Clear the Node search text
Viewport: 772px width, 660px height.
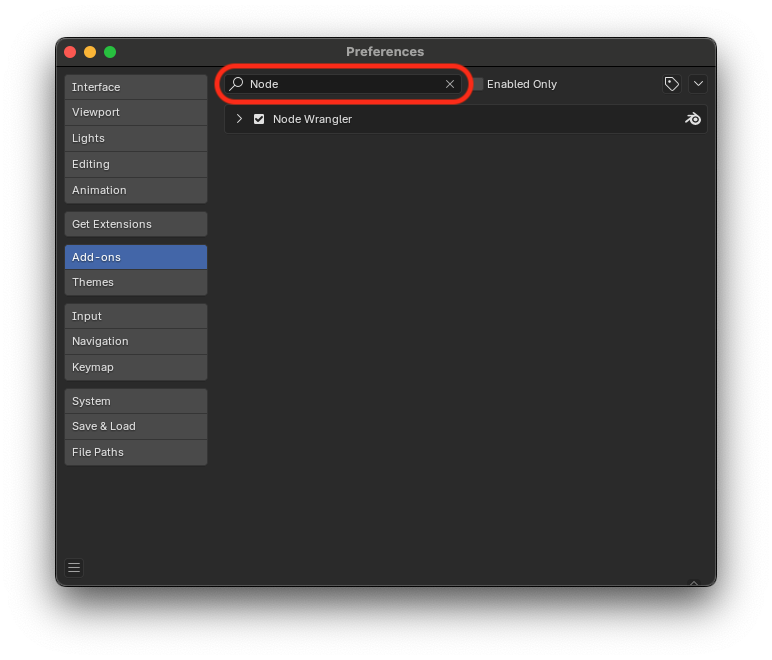click(450, 84)
